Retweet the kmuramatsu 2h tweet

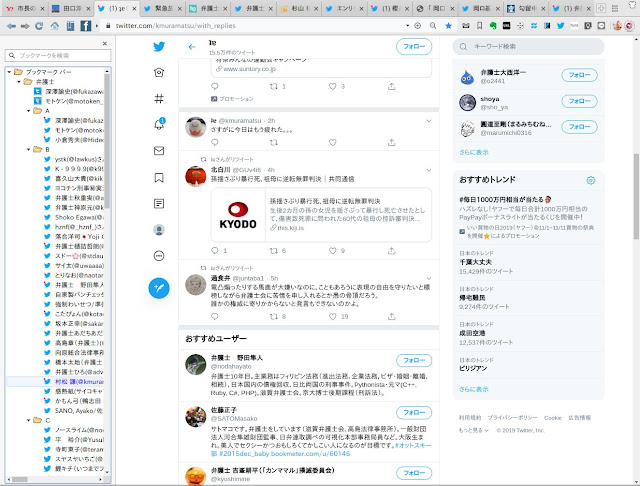274,142
